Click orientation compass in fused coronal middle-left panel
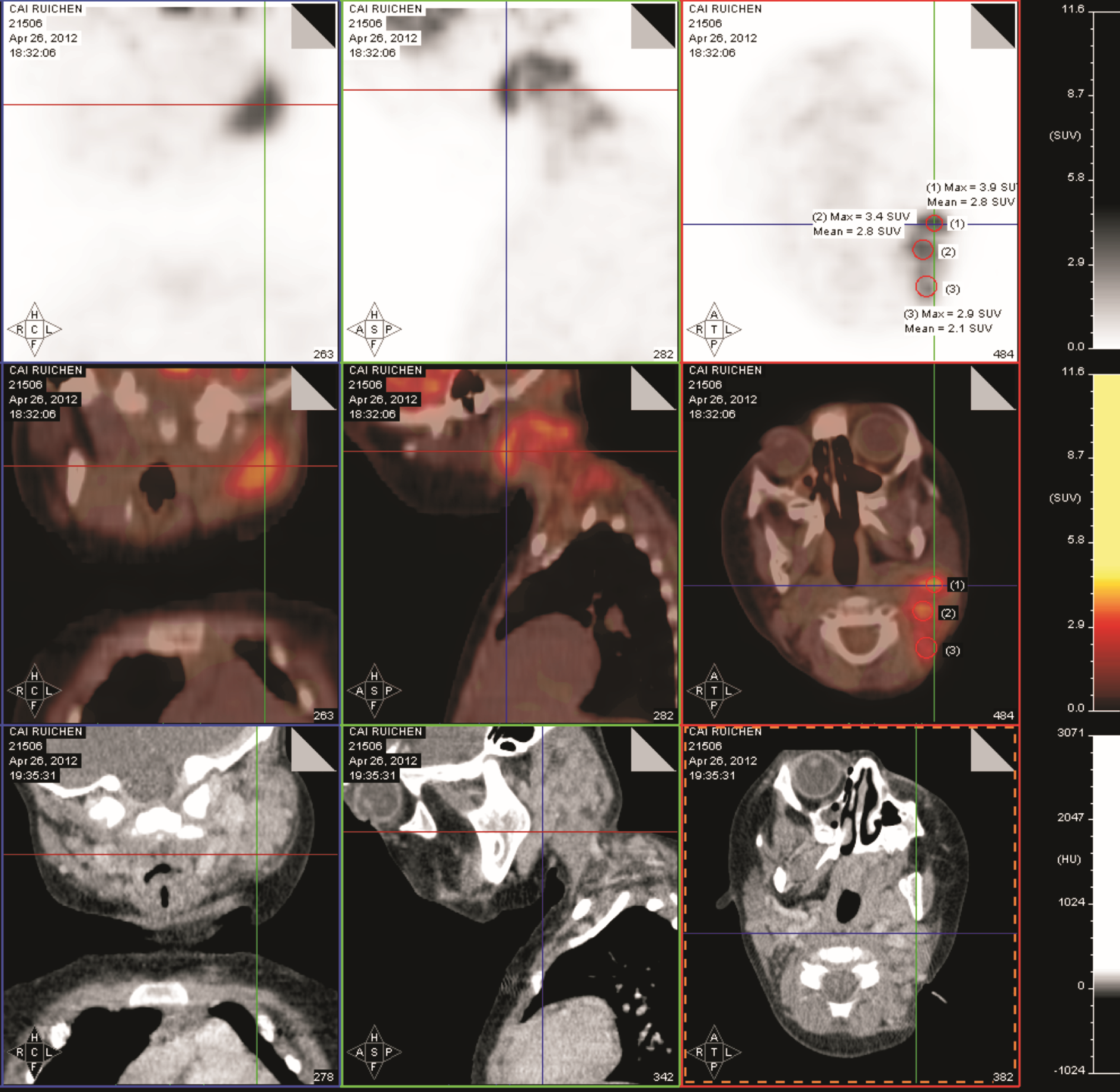 click(34, 691)
